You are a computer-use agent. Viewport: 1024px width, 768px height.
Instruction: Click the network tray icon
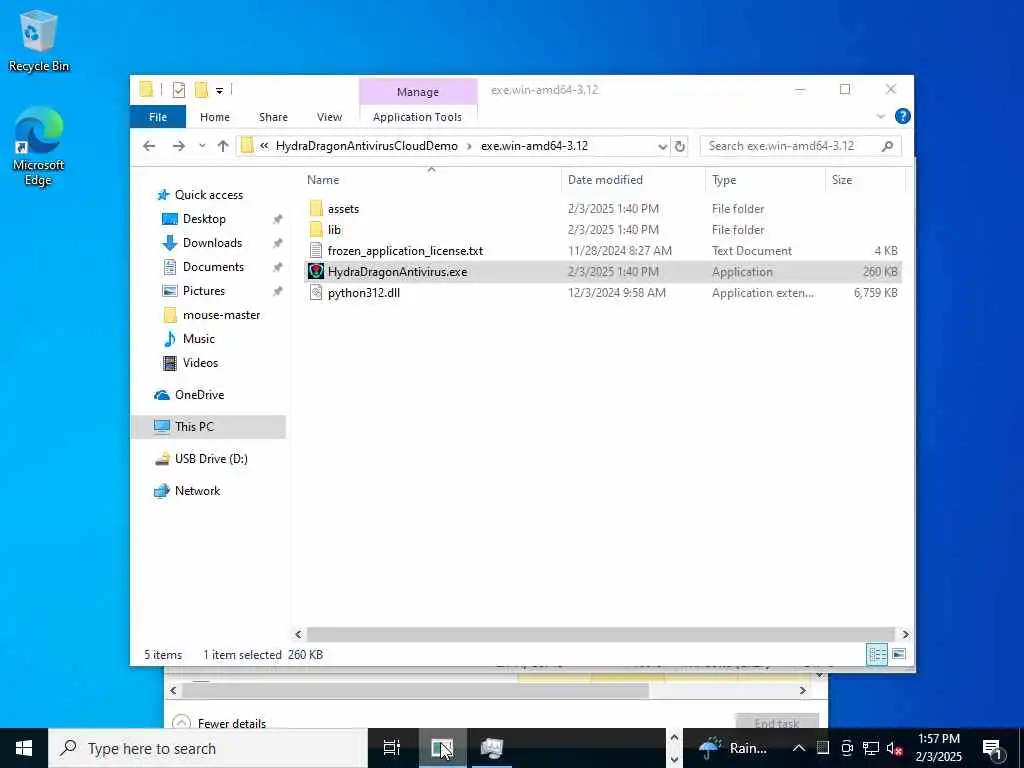[x=871, y=748]
